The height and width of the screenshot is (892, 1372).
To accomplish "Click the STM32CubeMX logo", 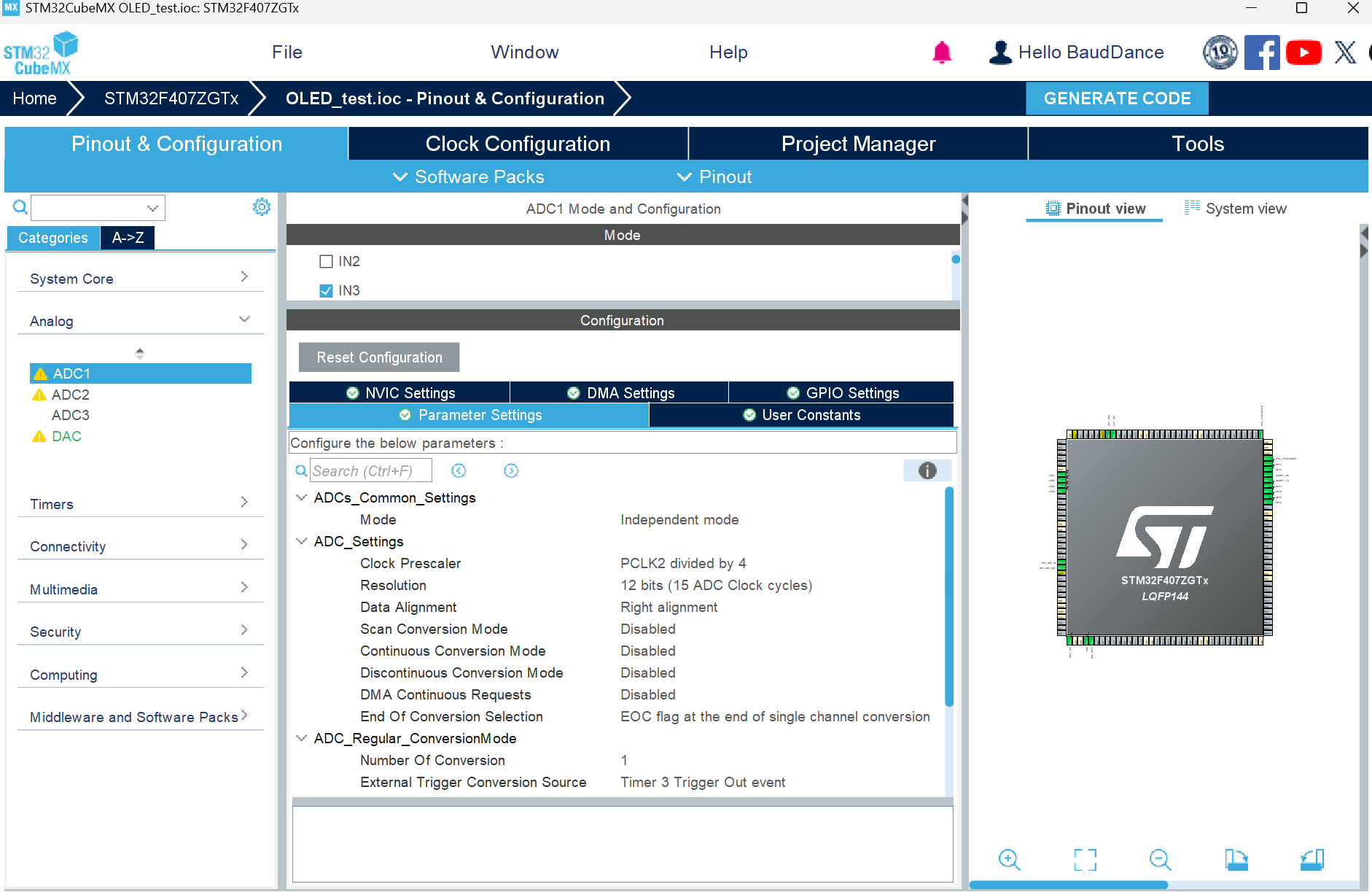I will coord(41,53).
